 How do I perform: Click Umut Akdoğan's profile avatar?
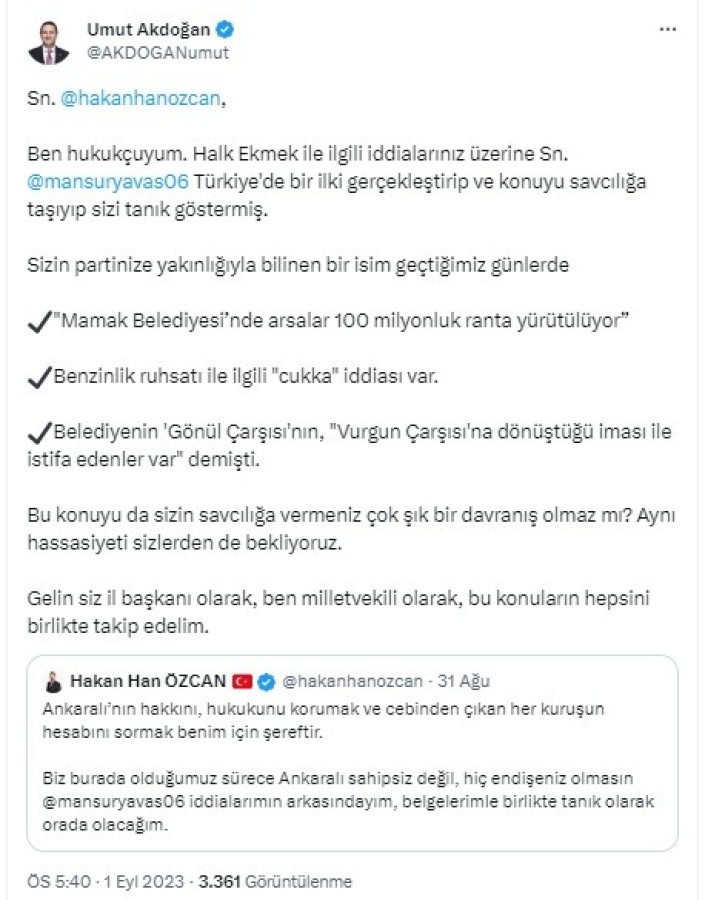(49, 43)
